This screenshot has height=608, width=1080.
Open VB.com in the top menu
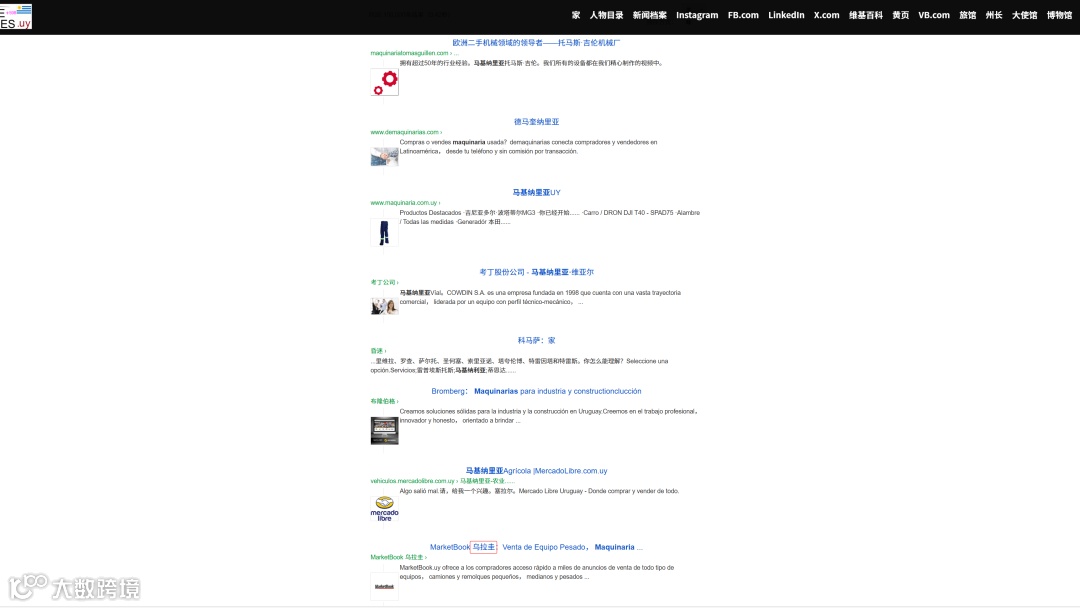[934, 15]
